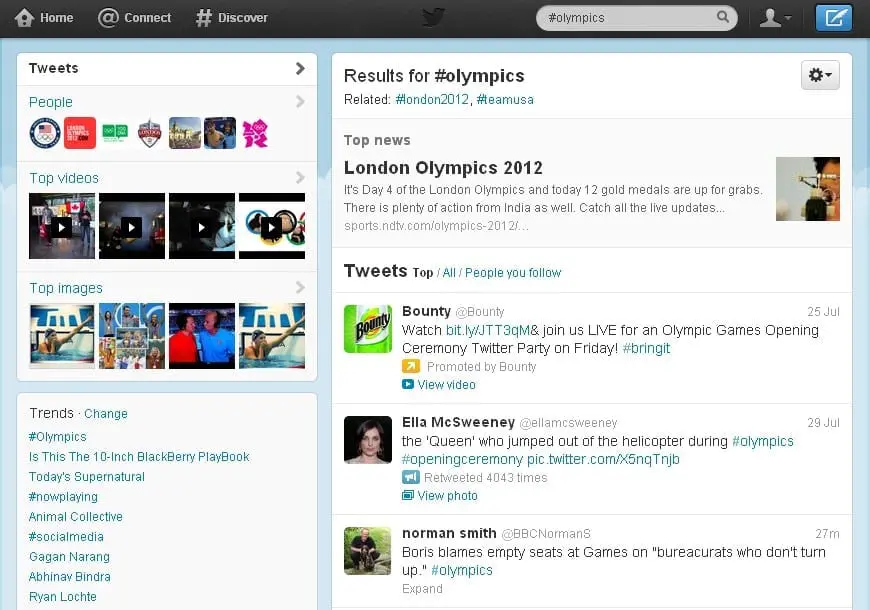870x610 pixels.
Task: Play the third top video
Action: pos(201,226)
